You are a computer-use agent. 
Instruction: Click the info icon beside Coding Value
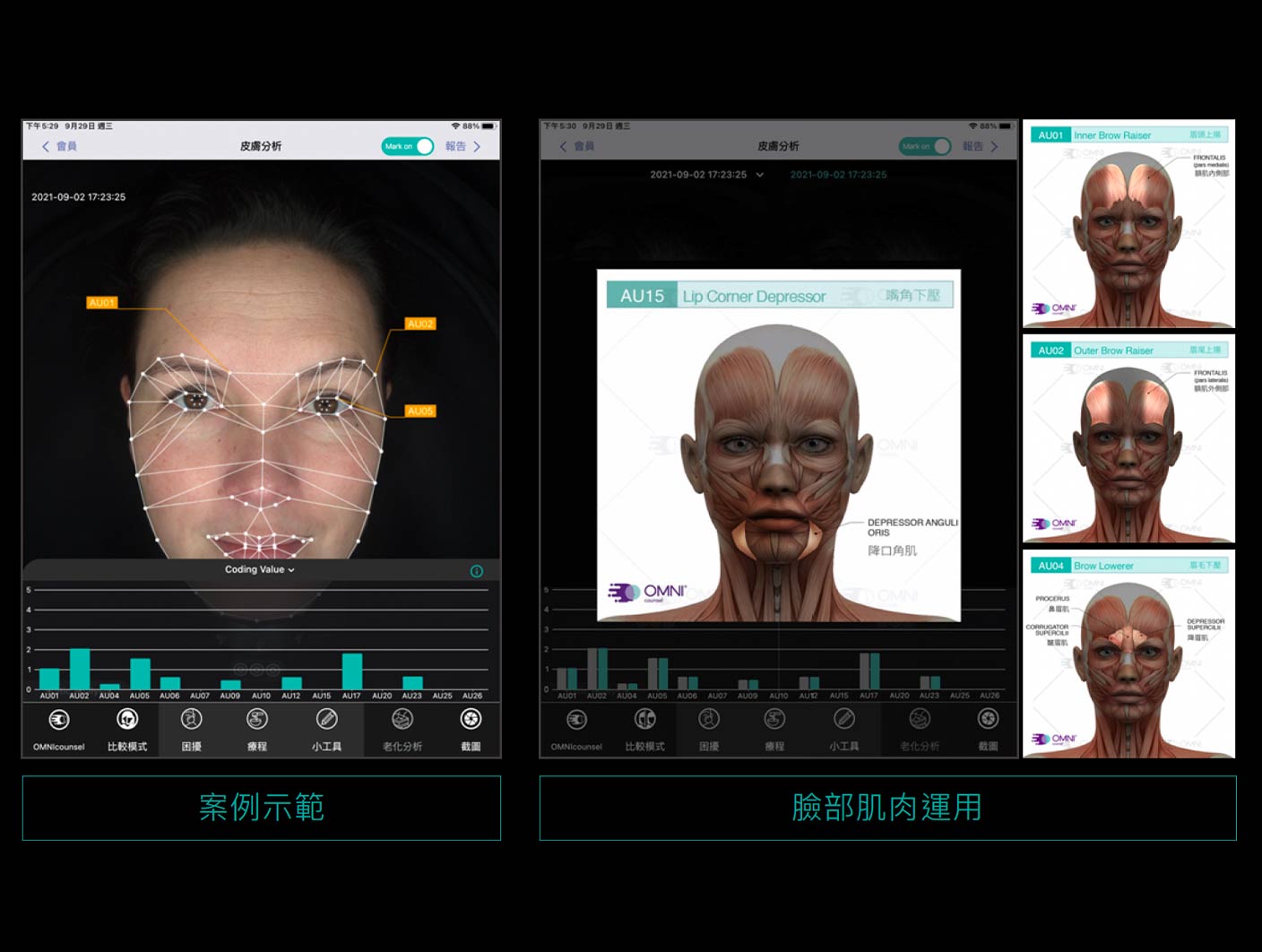click(477, 571)
